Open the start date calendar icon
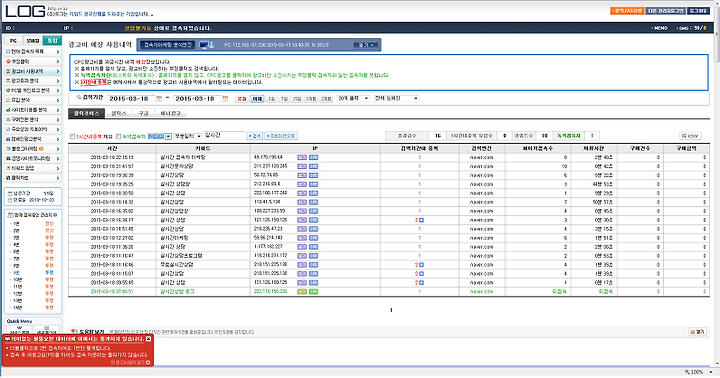This screenshot has width=720, height=378. [x=159, y=99]
